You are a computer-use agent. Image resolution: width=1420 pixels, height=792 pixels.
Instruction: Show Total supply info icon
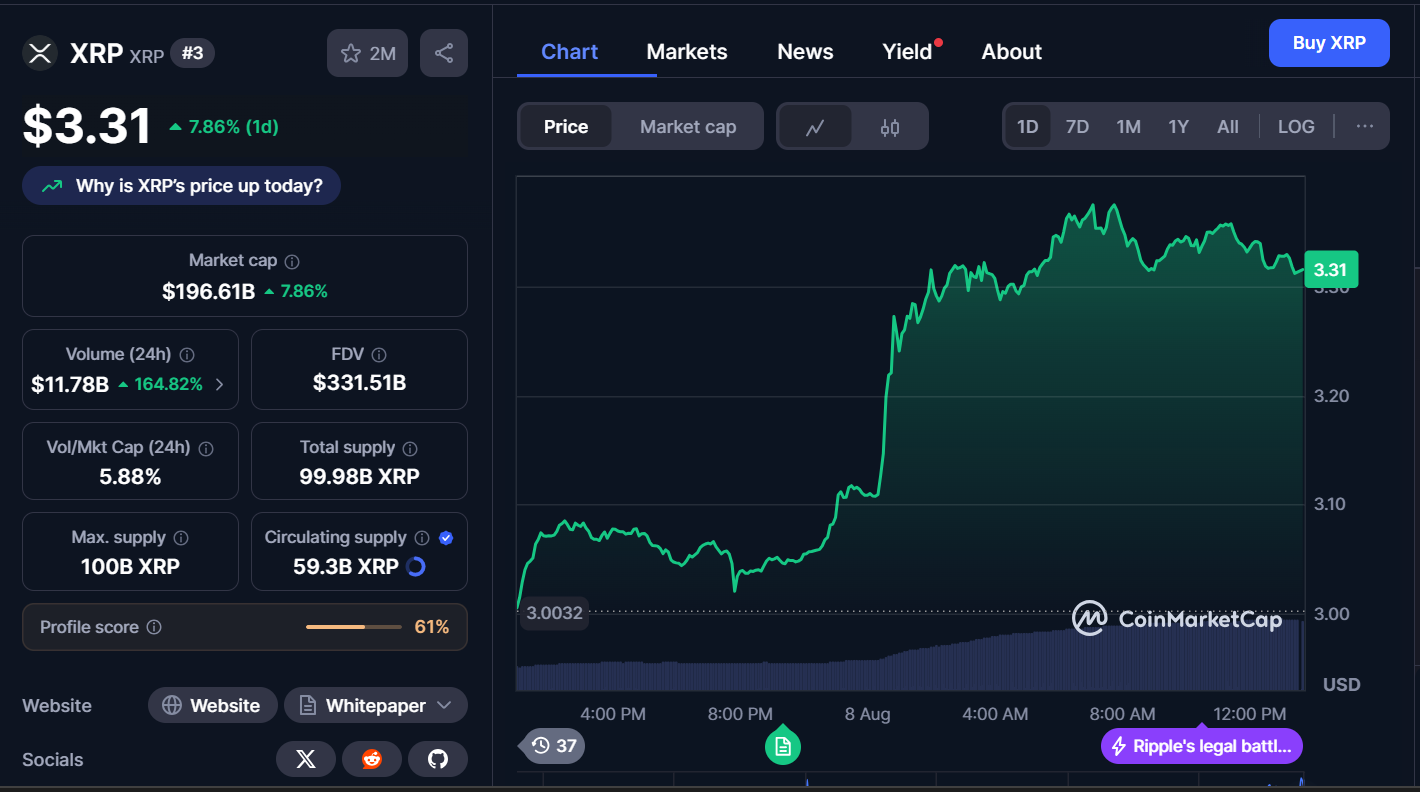(x=410, y=448)
